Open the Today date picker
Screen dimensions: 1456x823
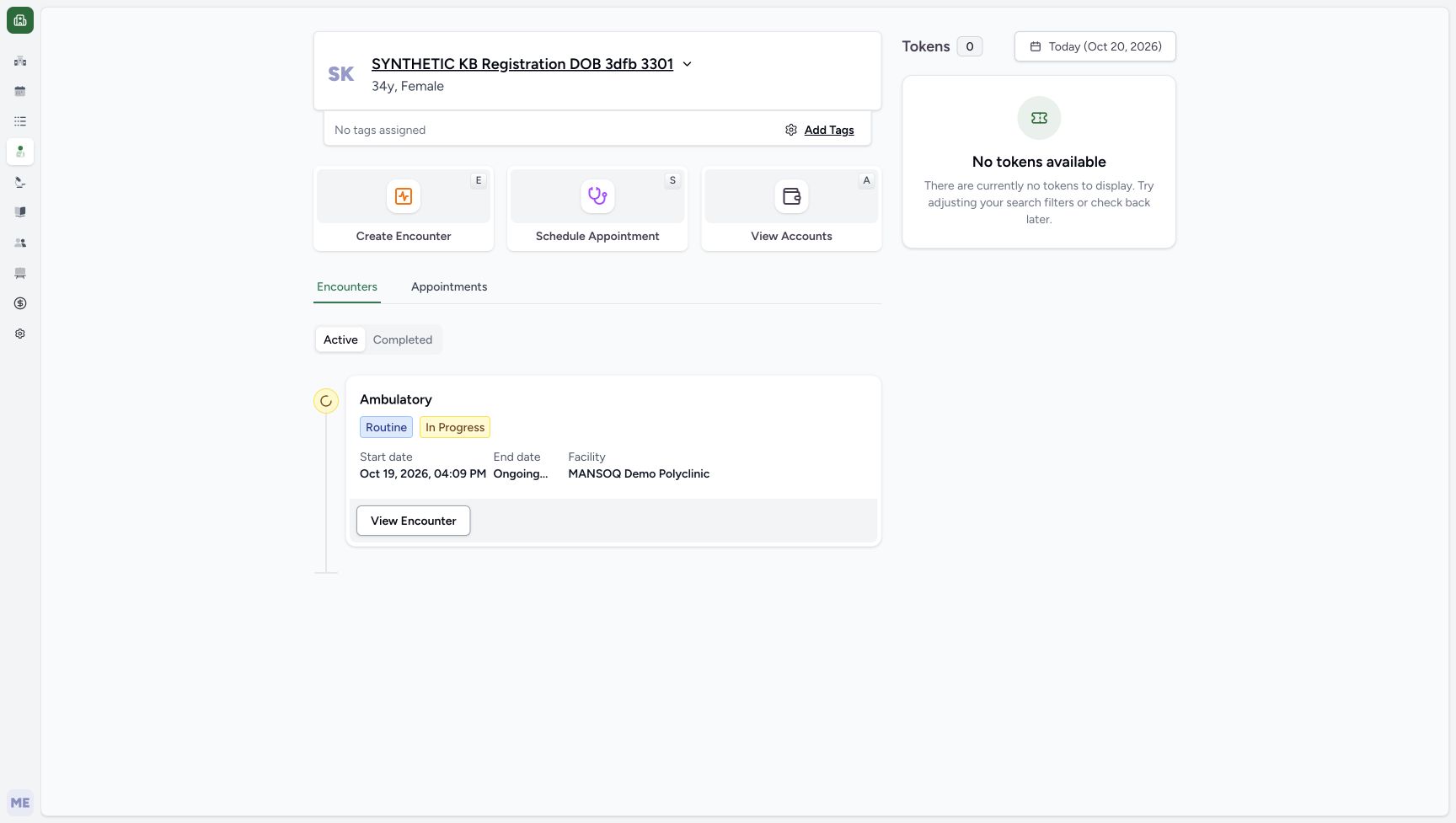coord(1095,46)
